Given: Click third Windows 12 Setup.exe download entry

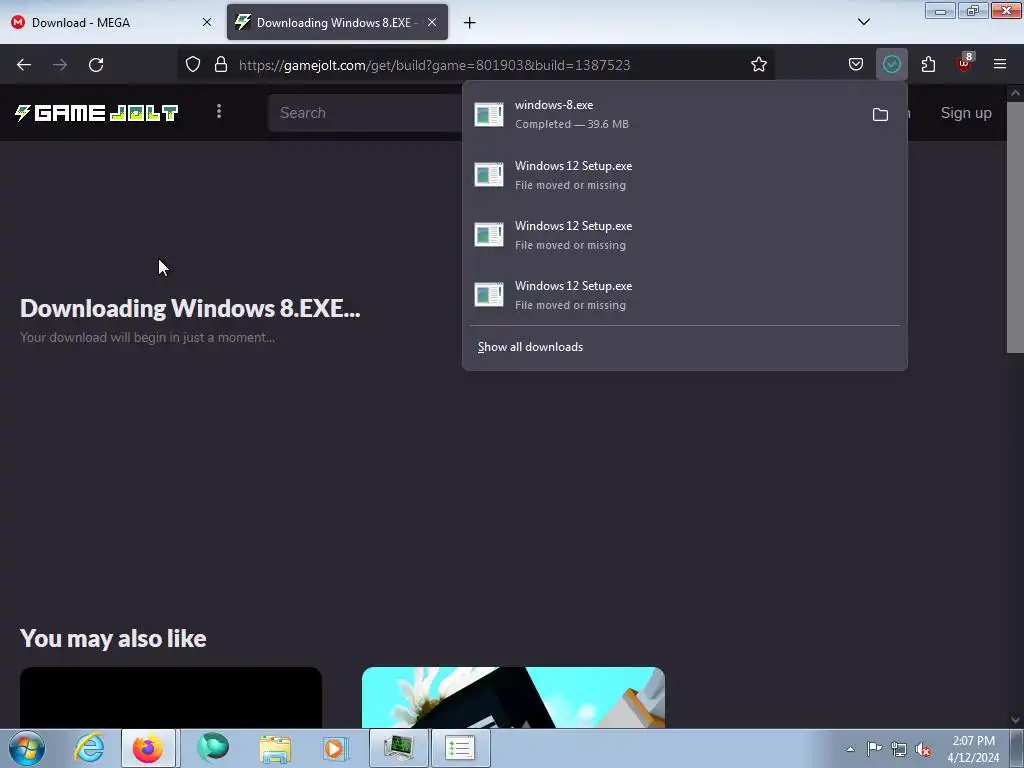Looking at the screenshot, I should (x=684, y=295).
